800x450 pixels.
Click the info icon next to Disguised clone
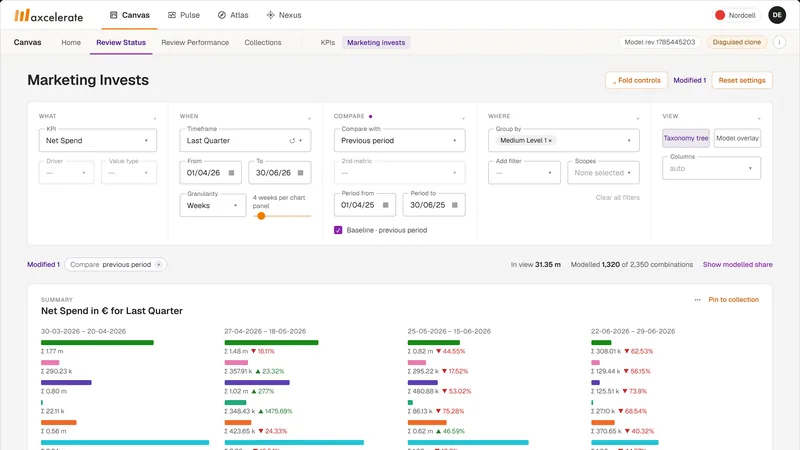779,42
